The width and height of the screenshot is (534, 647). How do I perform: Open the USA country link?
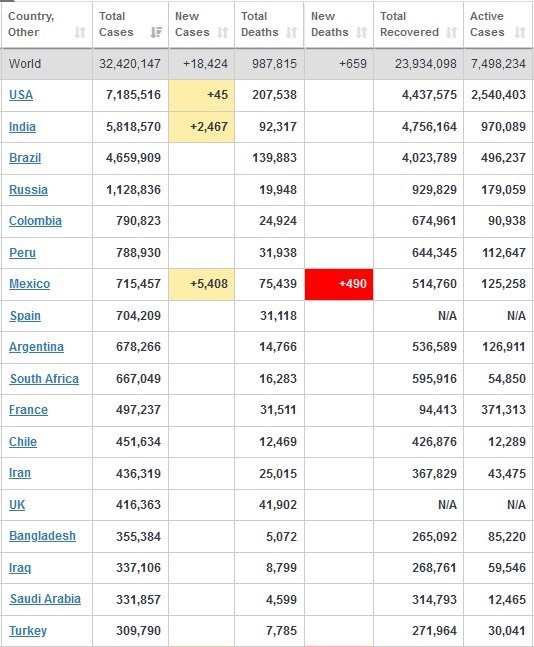[21, 95]
